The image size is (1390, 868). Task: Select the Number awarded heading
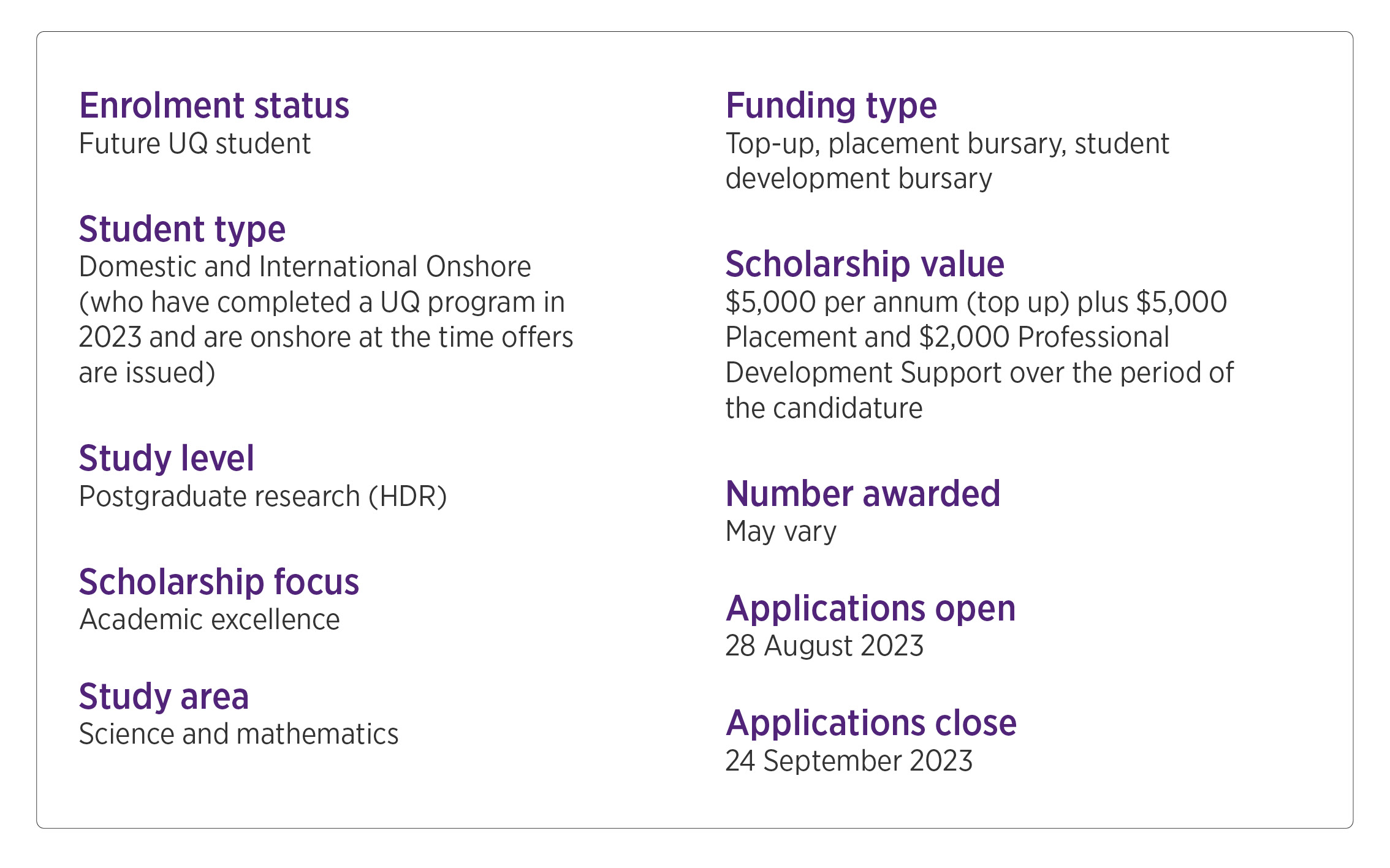(862, 494)
